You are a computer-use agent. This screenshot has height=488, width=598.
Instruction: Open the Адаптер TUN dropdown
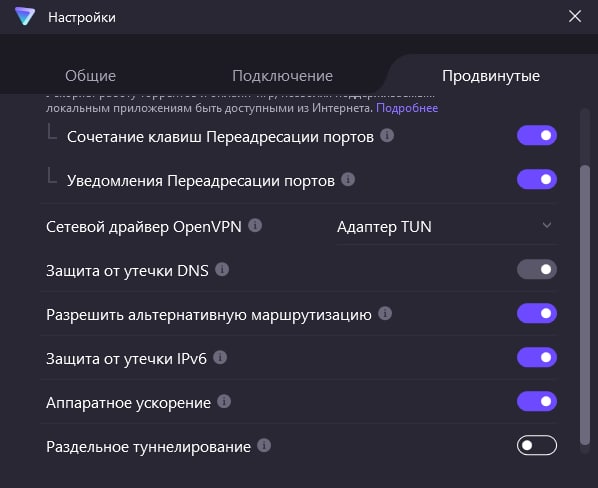coord(445,227)
